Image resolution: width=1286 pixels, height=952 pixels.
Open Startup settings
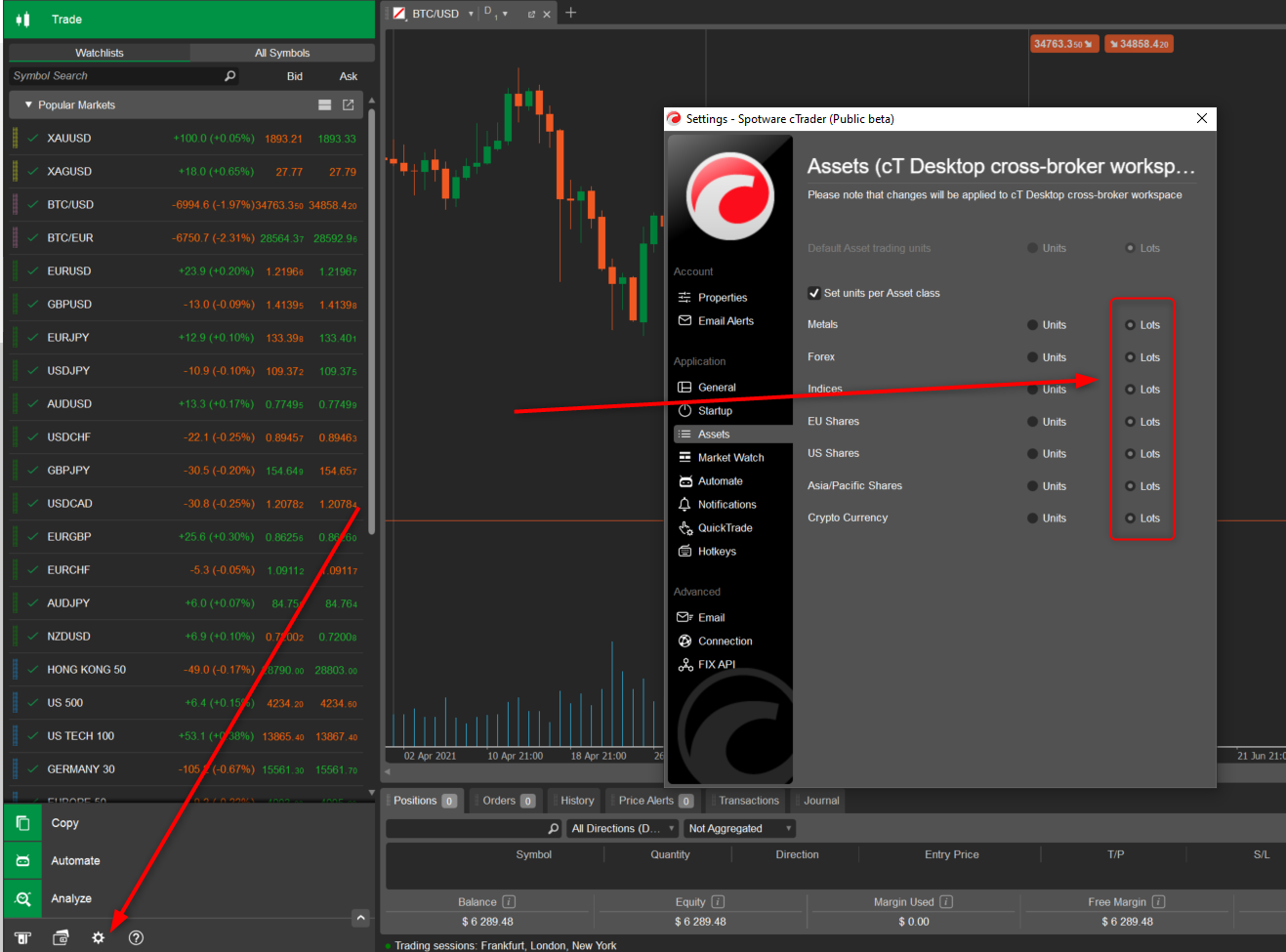[x=715, y=411]
